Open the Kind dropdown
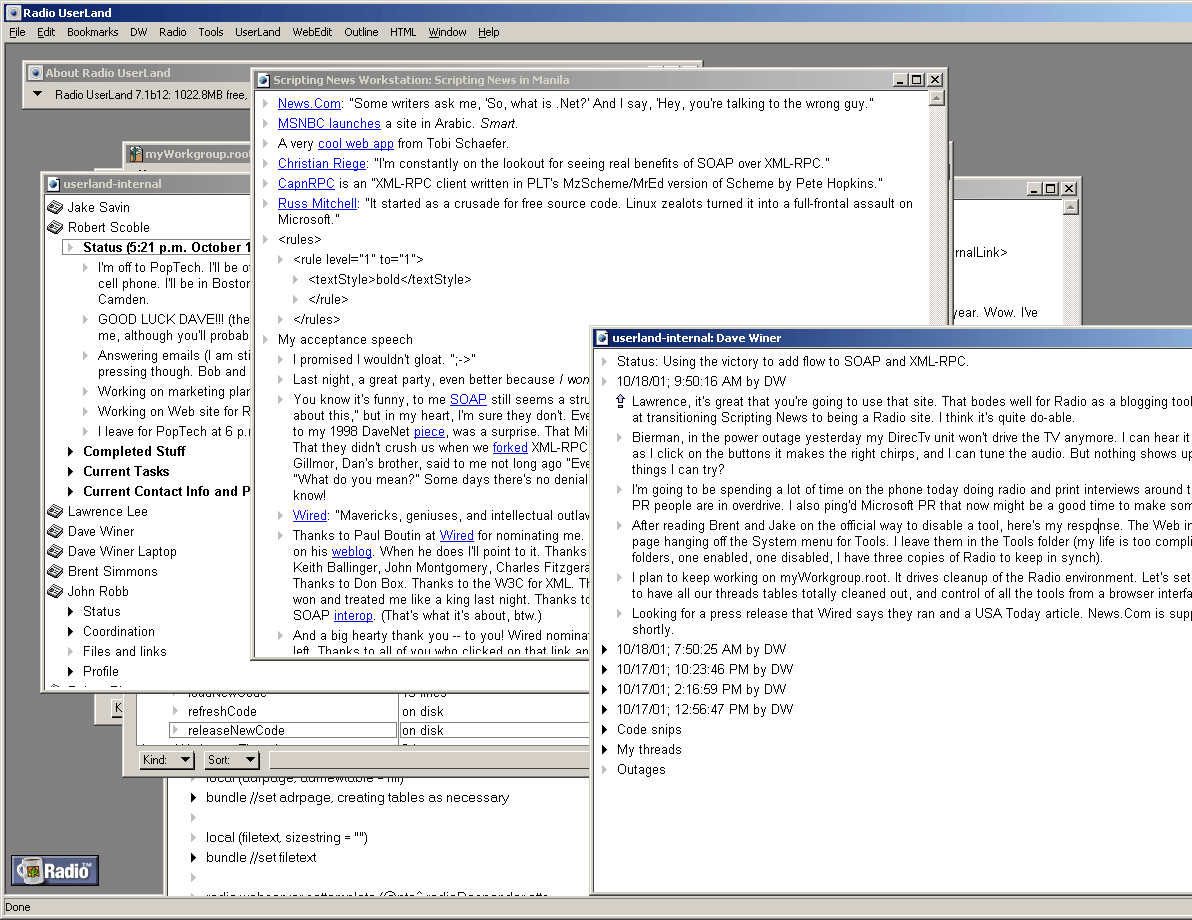The image size is (1192, 920). (167, 760)
